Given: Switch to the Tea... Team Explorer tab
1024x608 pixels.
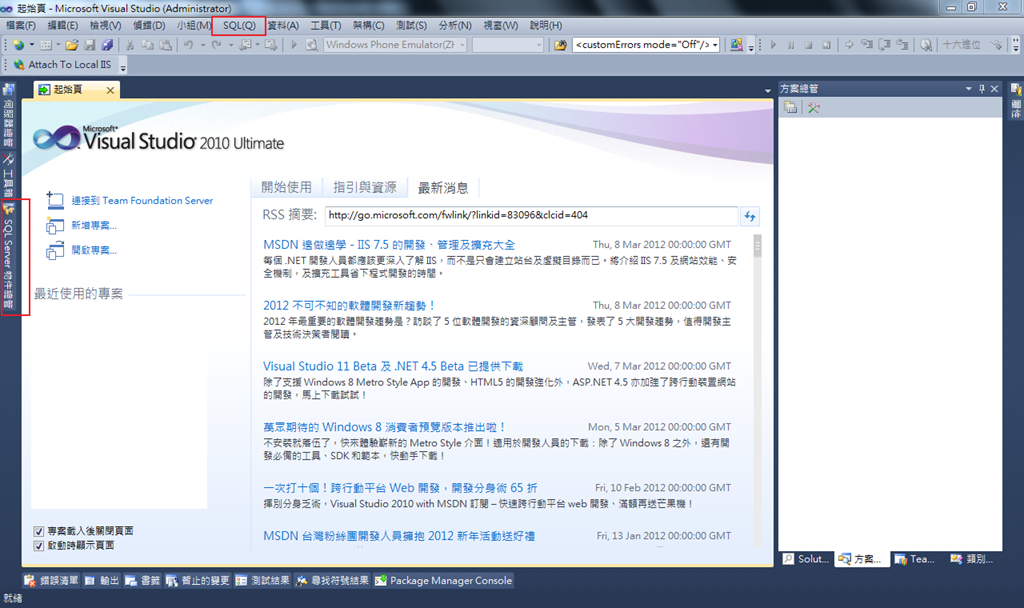Looking at the screenshot, I should tap(914, 559).
